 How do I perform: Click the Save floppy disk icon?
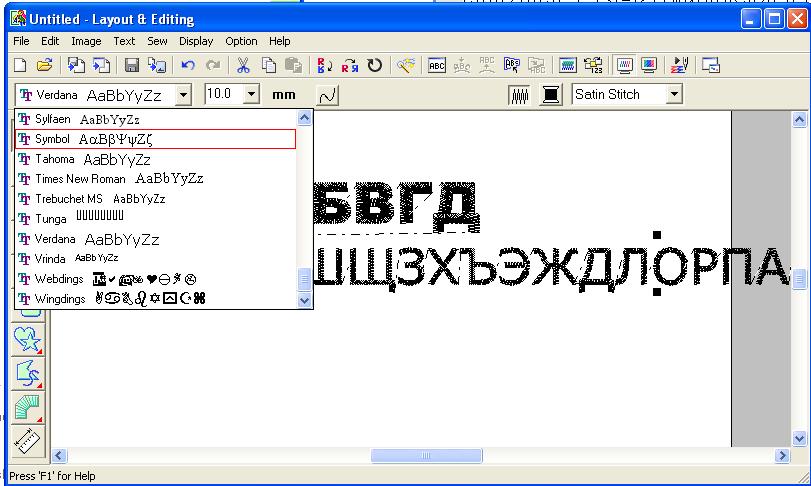click(x=131, y=66)
